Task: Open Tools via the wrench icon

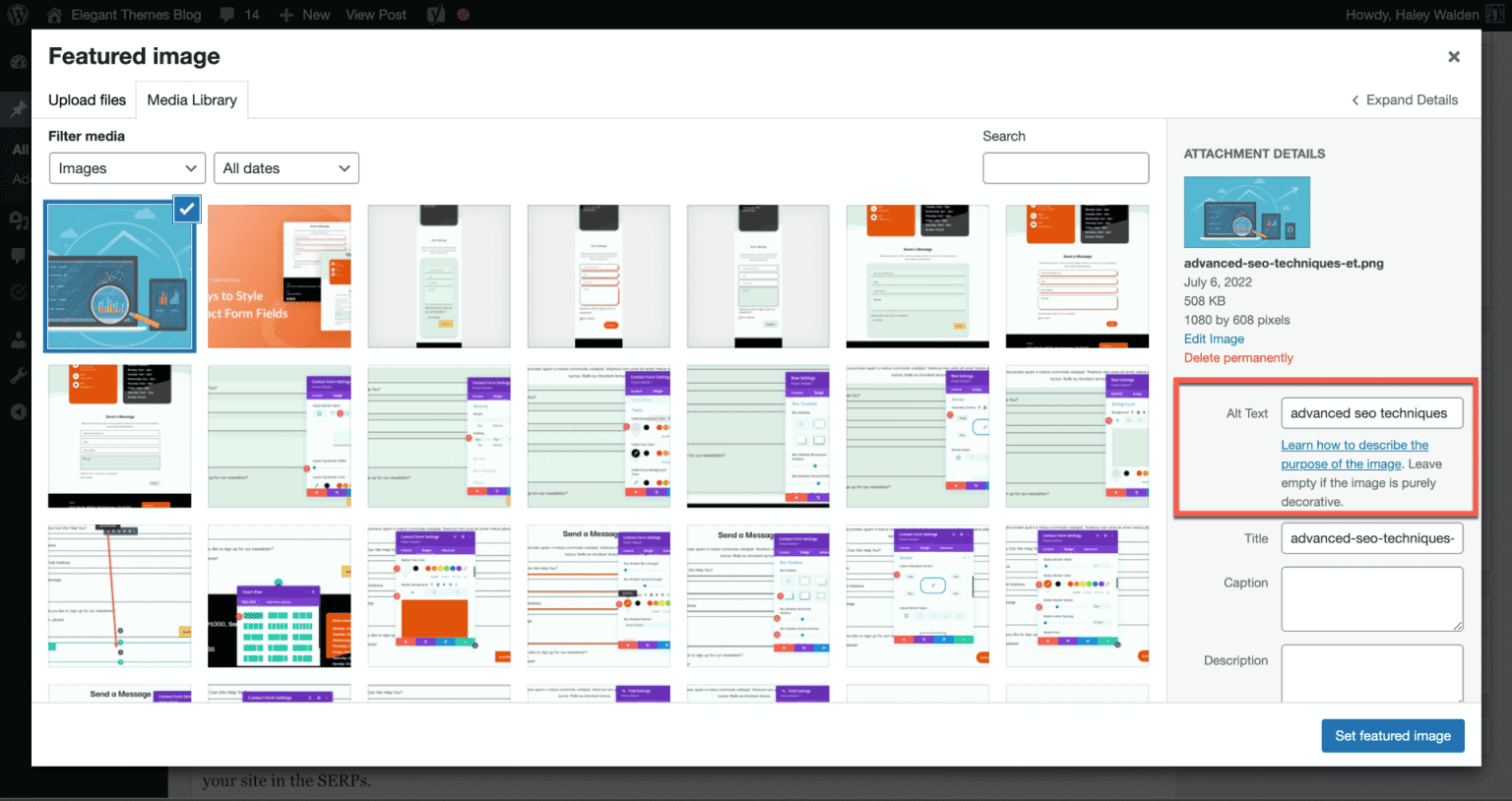Action: pos(17,374)
